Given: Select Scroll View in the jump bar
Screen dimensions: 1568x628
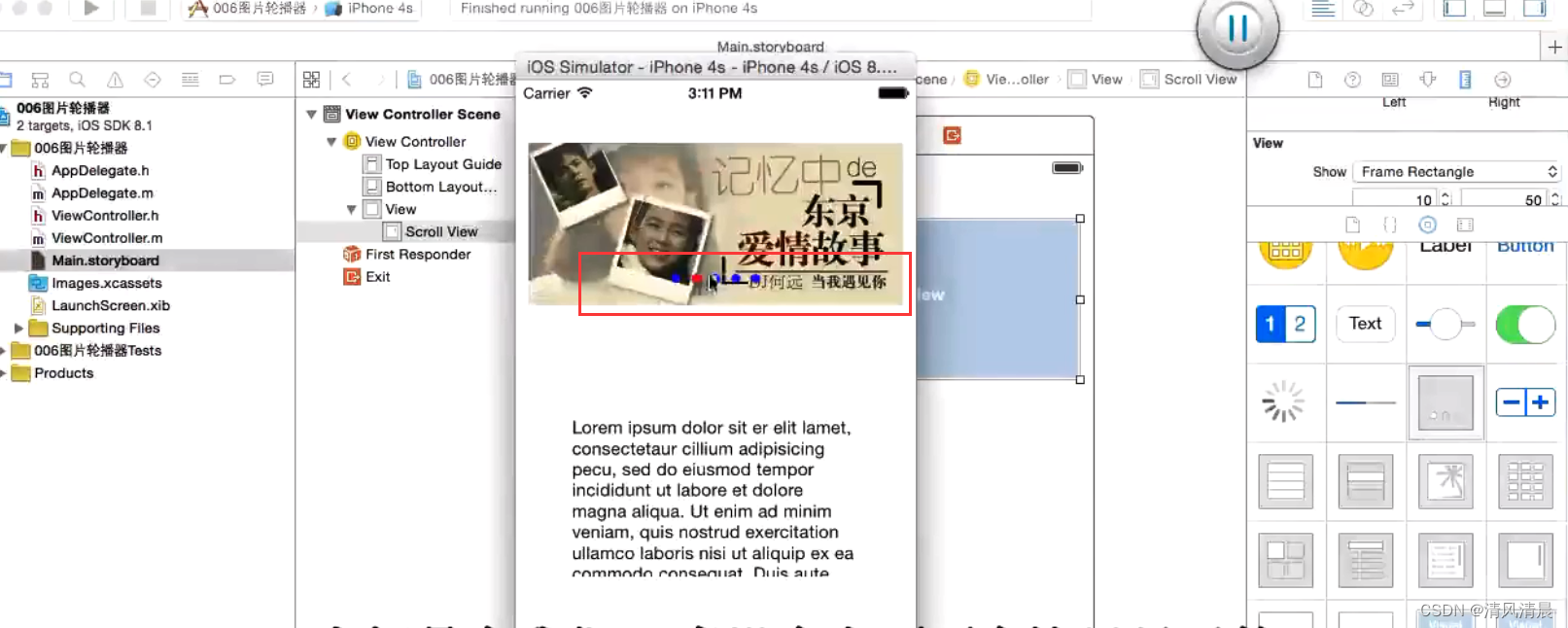Looking at the screenshot, I should pyautogui.click(x=1189, y=80).
